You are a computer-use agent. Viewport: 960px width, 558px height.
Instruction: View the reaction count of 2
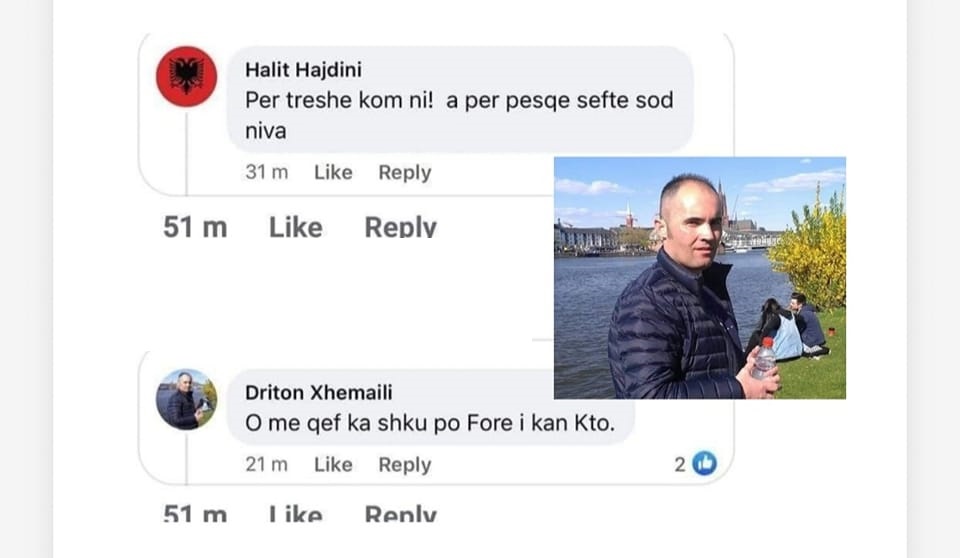(x=680, y=465)
